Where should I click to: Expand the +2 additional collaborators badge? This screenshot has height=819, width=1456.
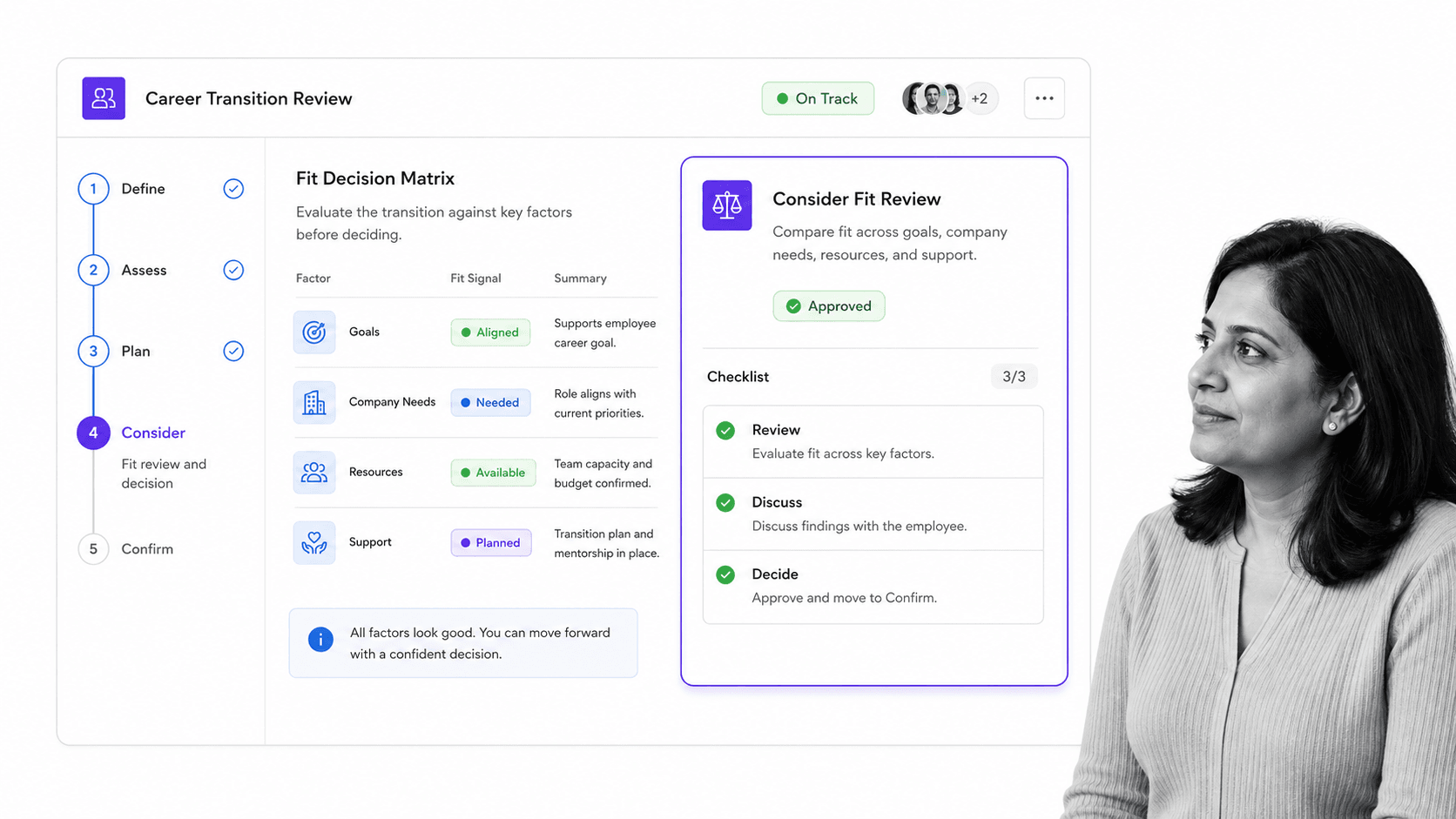[980, 98]
